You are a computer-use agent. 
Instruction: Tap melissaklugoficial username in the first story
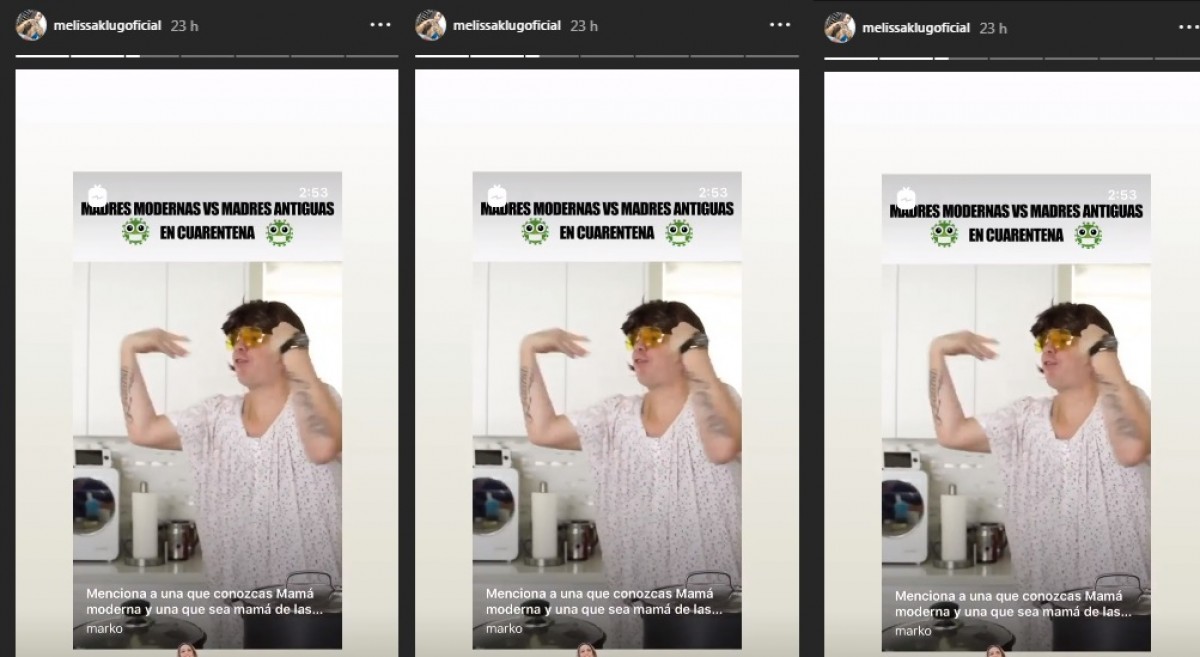coord(107,26)
